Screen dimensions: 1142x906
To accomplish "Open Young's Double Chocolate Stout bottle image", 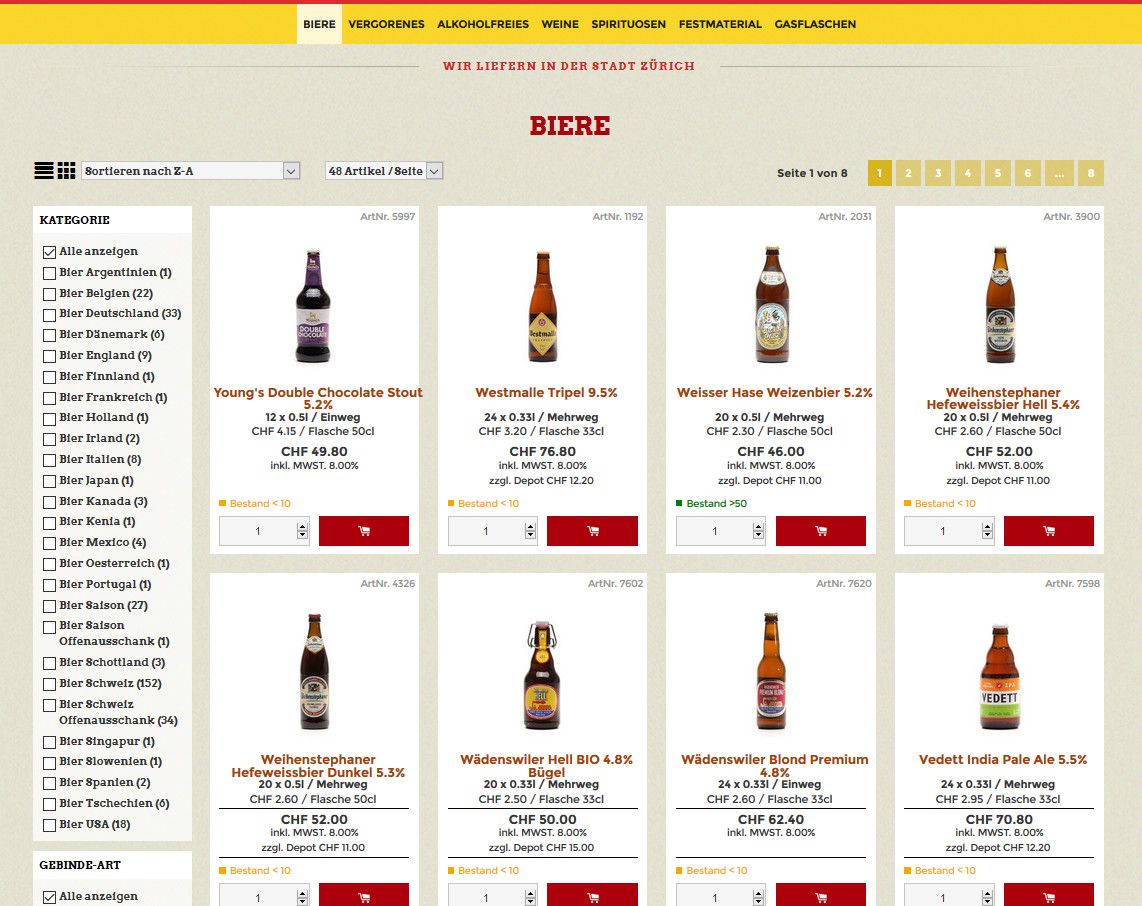I will pos(314,306).
